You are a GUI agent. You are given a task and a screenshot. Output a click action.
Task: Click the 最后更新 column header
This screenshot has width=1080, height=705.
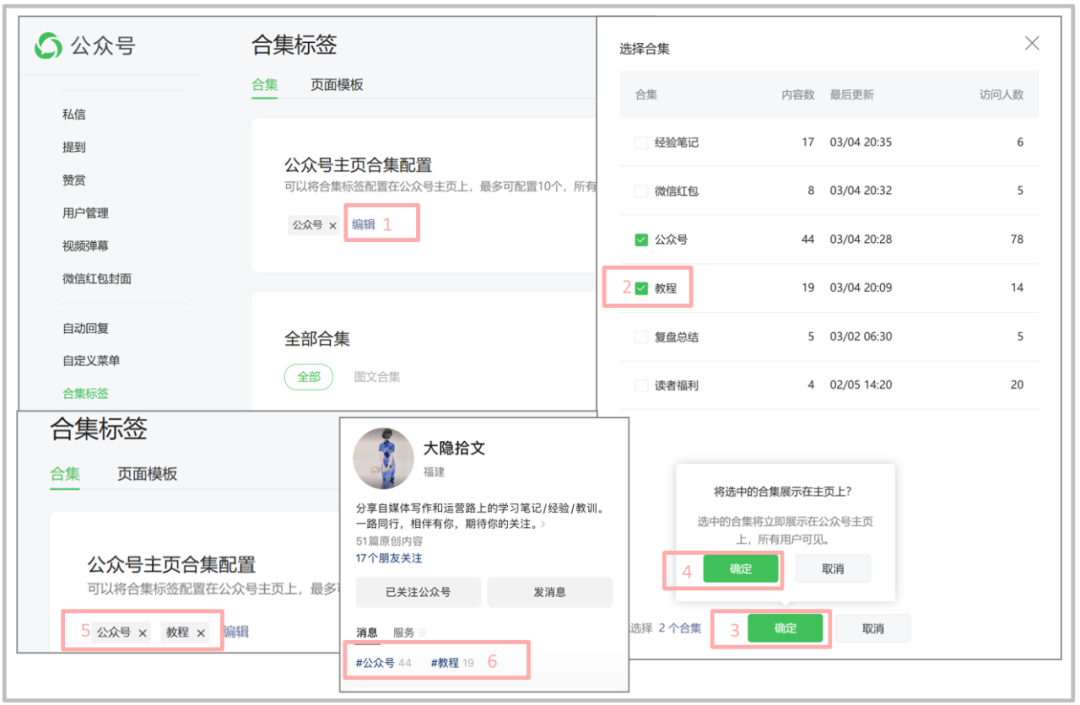click(x=851, y=94)
